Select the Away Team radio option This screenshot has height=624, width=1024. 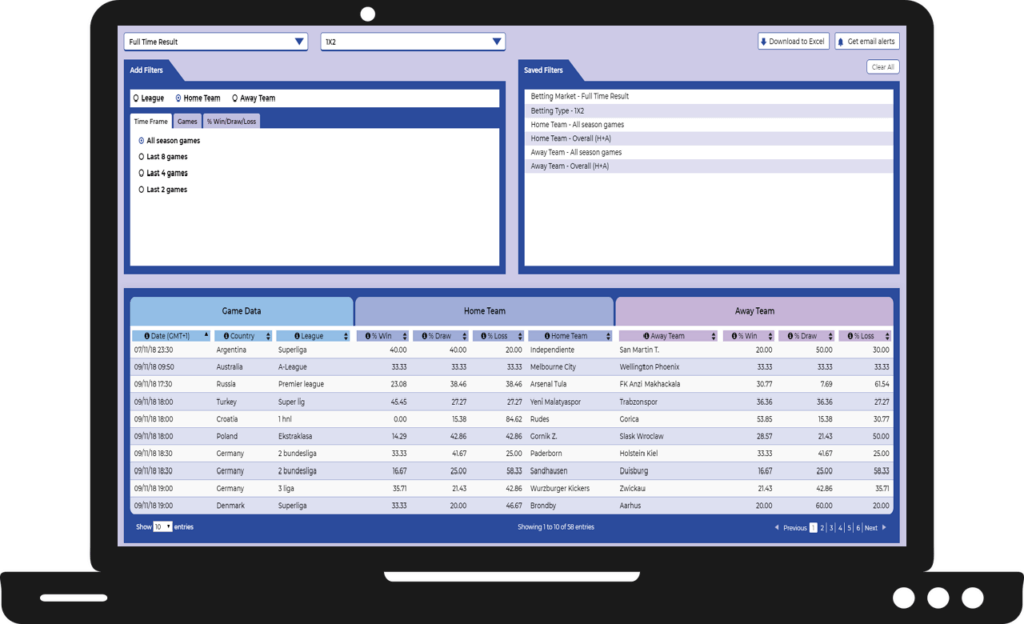(235, 99)
